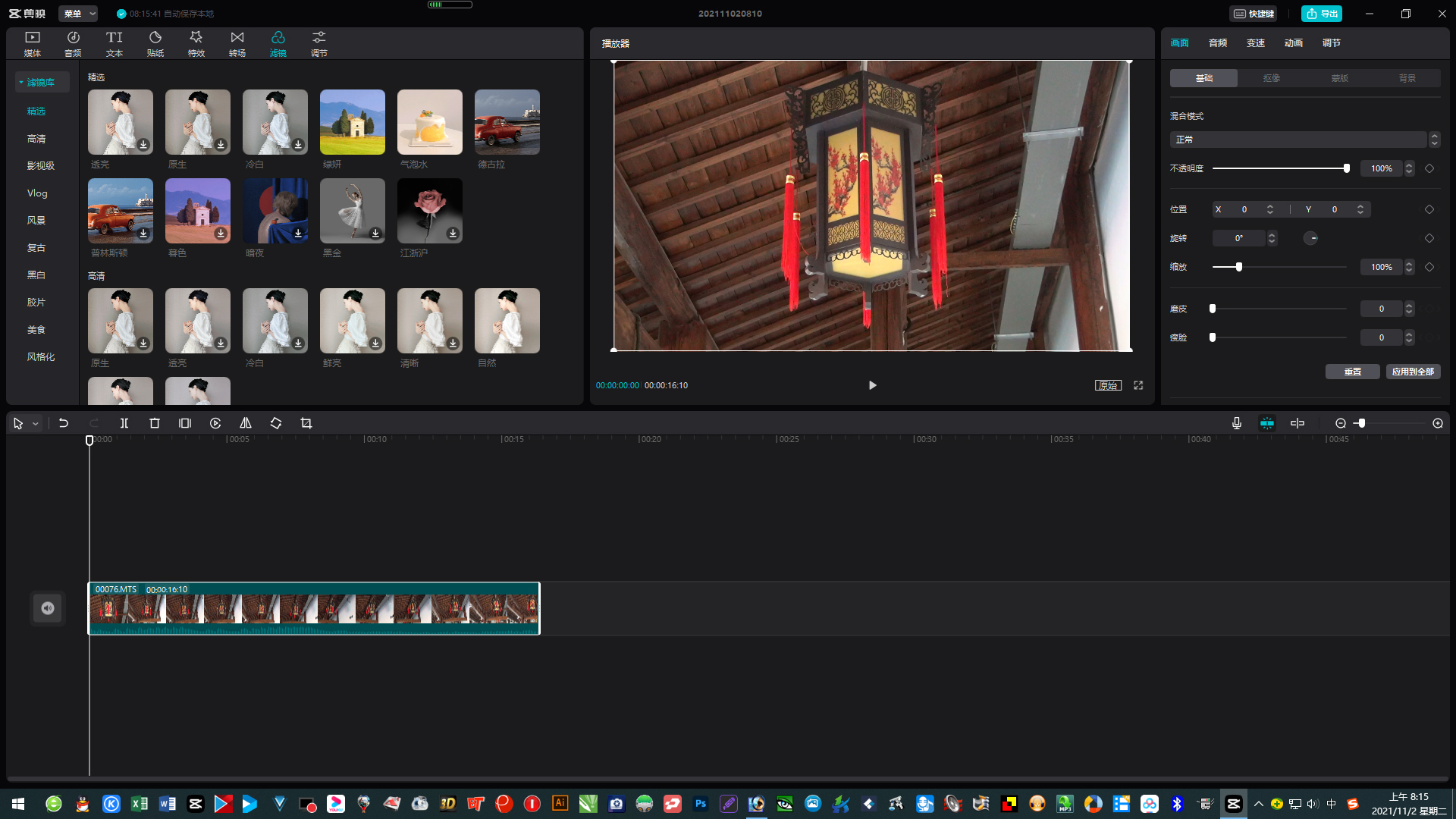Click the fullscreen preview icon

[1138, 385]
